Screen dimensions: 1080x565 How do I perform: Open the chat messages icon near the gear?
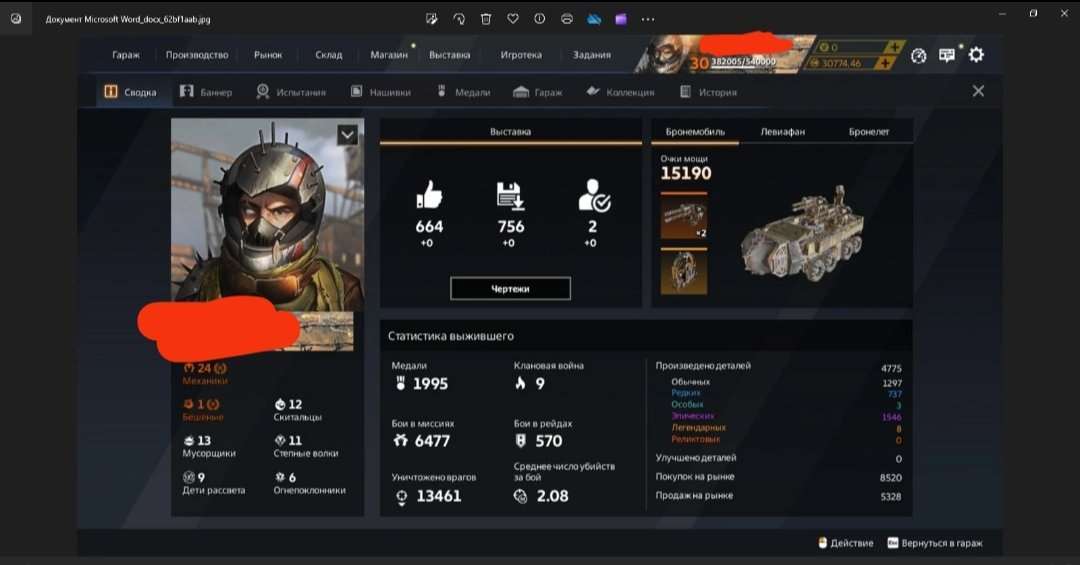pyautogui.click(x=947, y=55)
